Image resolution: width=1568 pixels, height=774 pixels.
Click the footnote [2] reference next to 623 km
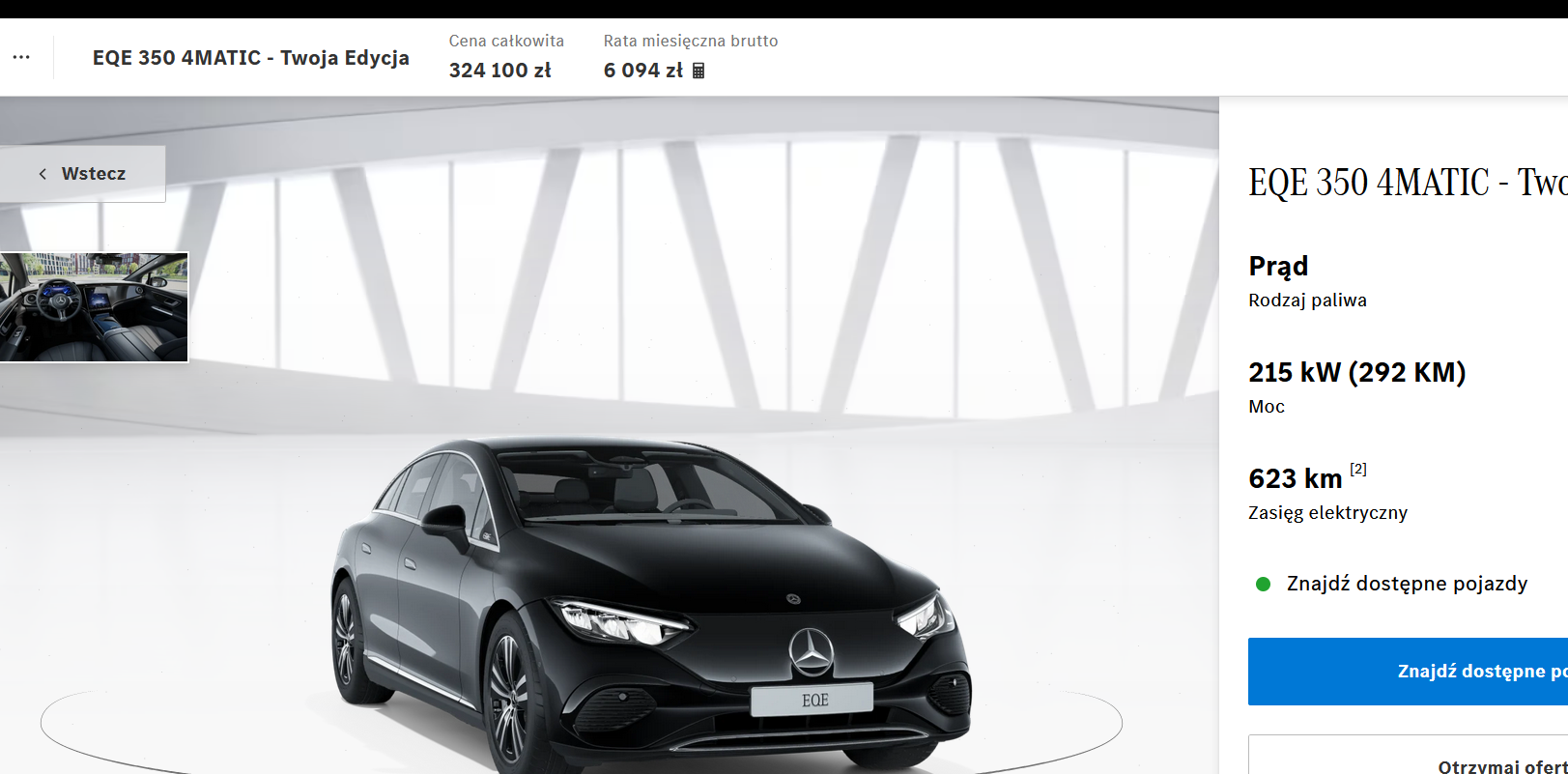(x=1358, y=469)
